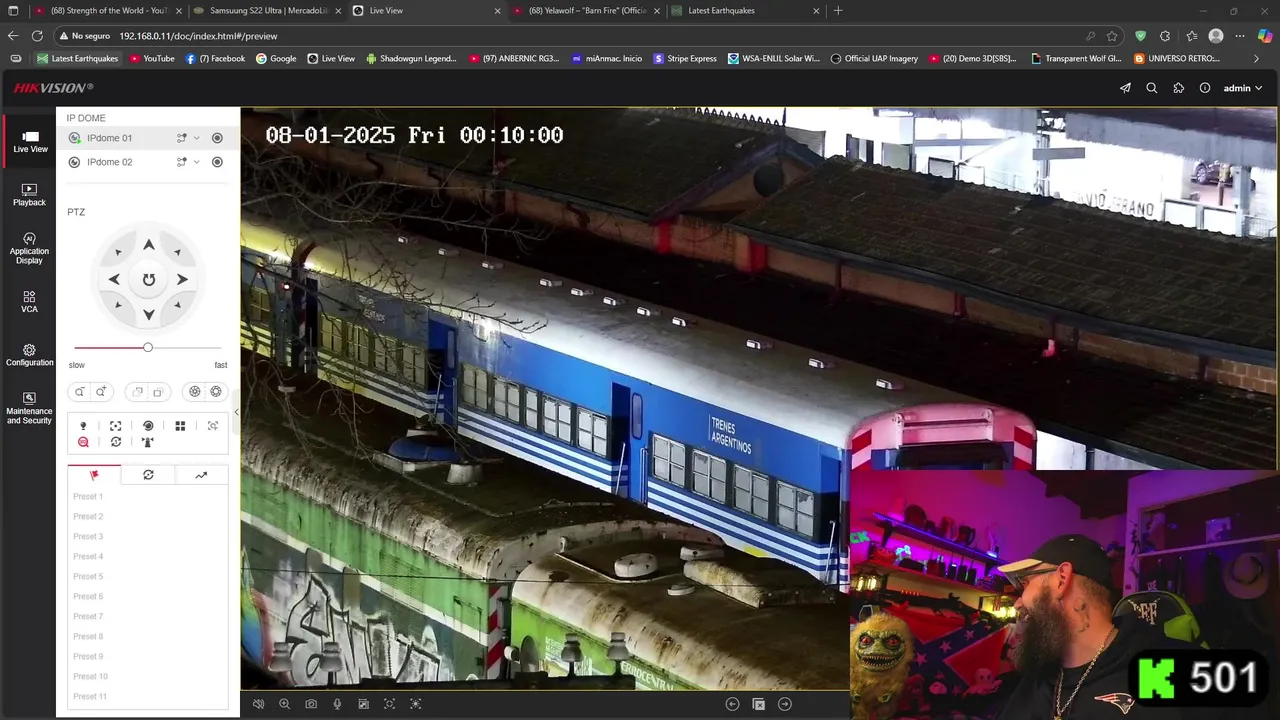1280x720 pixels.
Task: Switch to Samsung S22 Ultra MercadoLibre tab
Action: 267,11
